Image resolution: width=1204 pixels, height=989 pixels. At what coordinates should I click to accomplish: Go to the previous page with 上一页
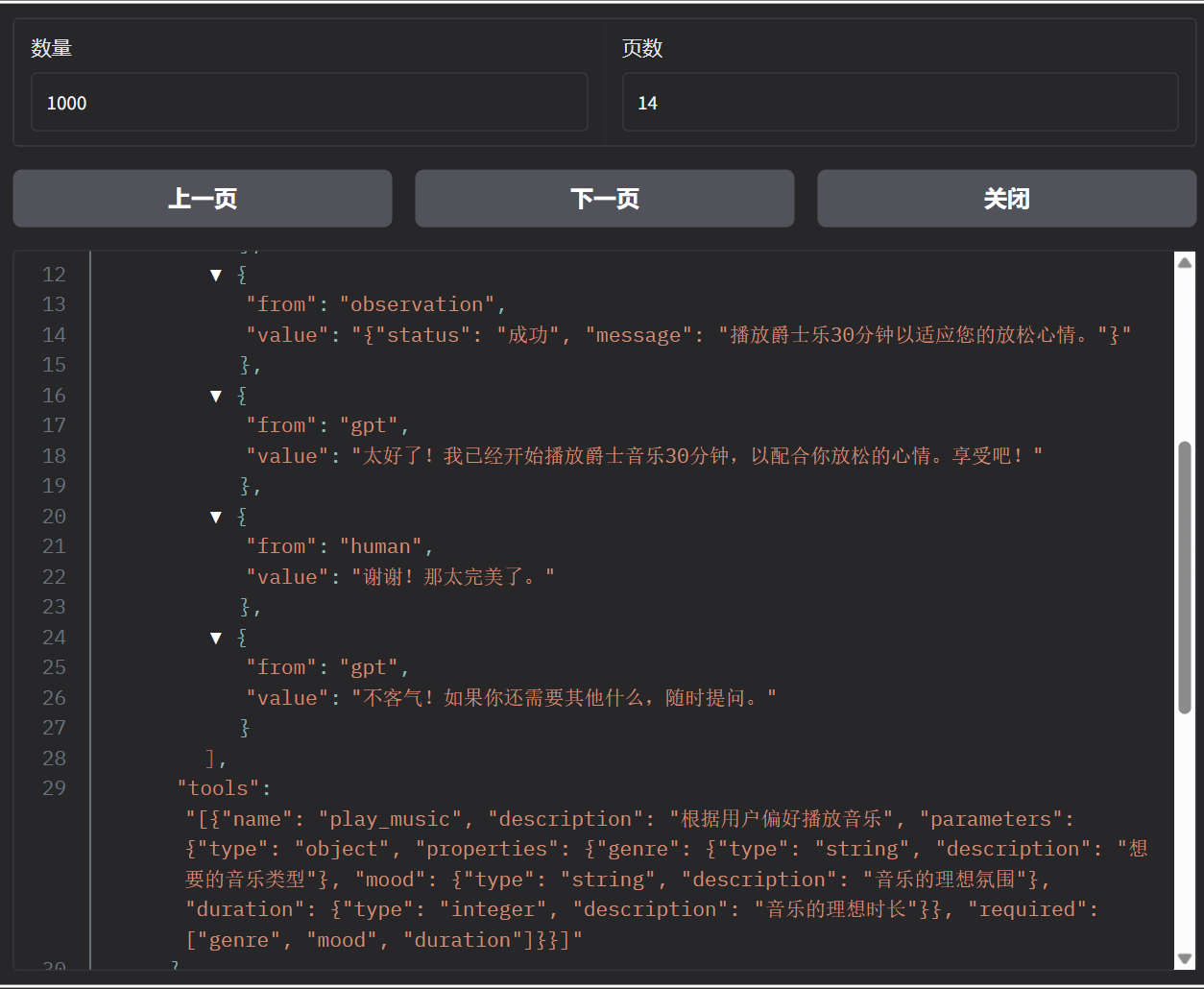tap(203, 199)
